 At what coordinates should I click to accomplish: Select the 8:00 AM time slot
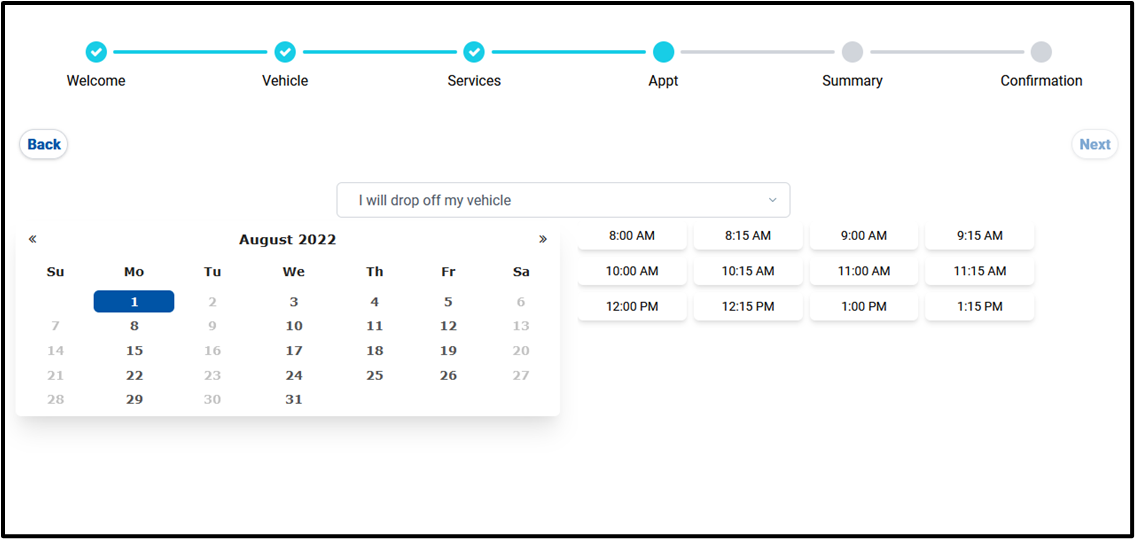pyautogui.click(x=632, y=236)
